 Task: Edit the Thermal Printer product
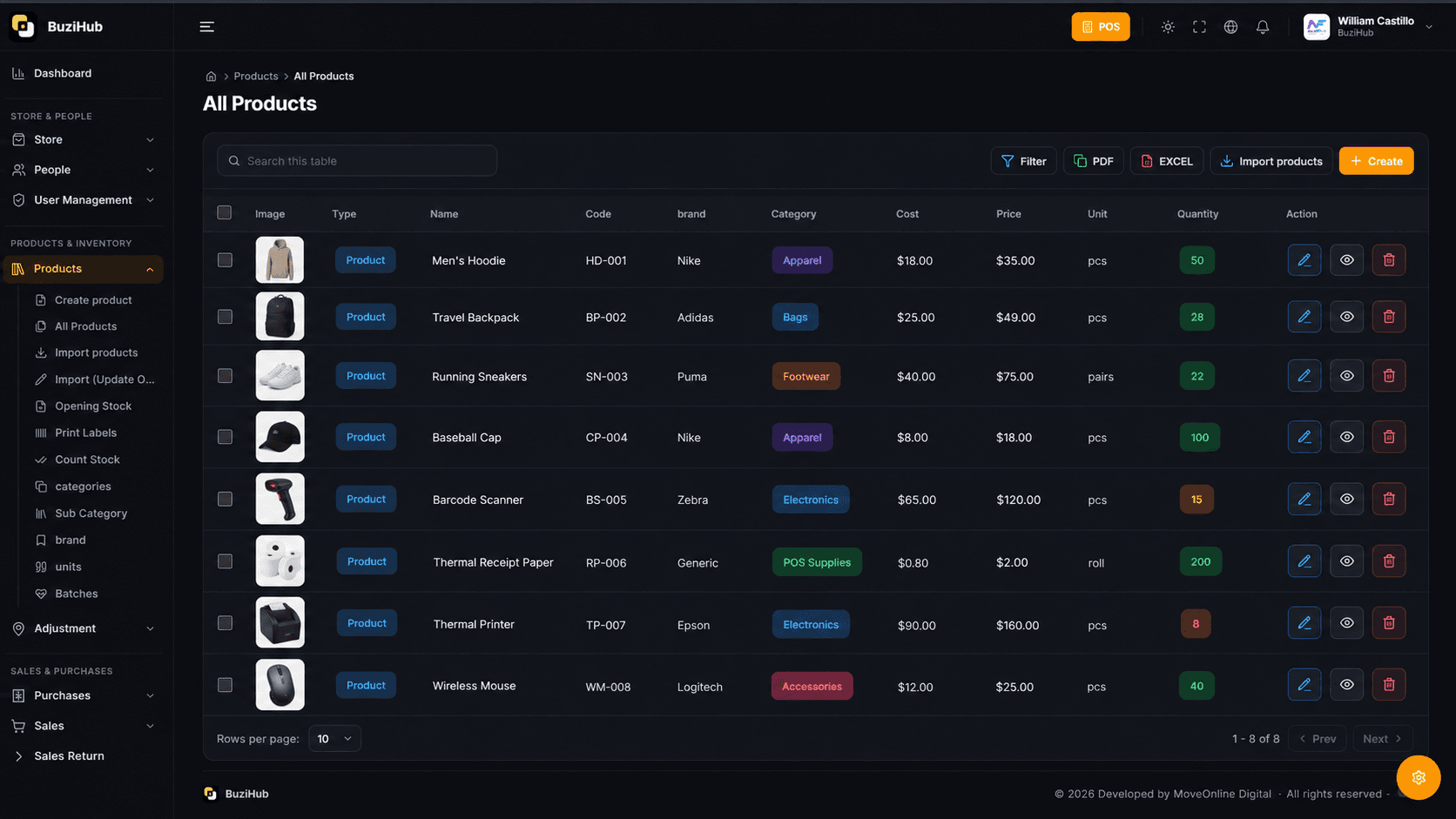(1304, 623)
